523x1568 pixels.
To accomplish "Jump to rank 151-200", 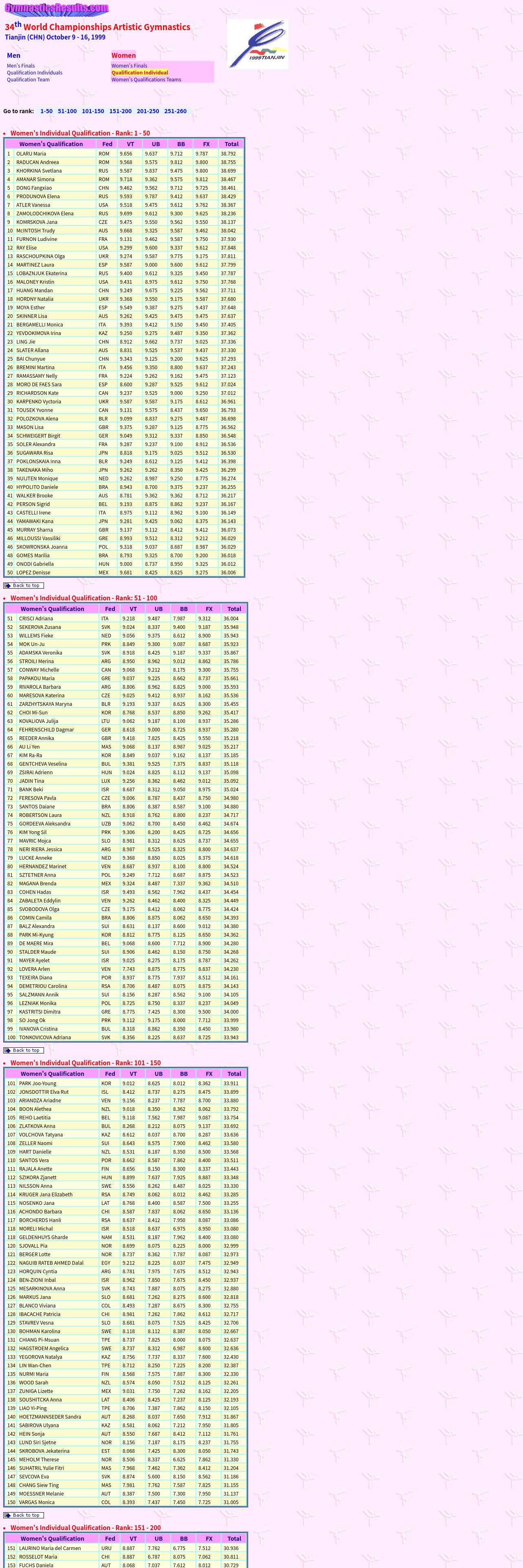I will coord(121,111).
